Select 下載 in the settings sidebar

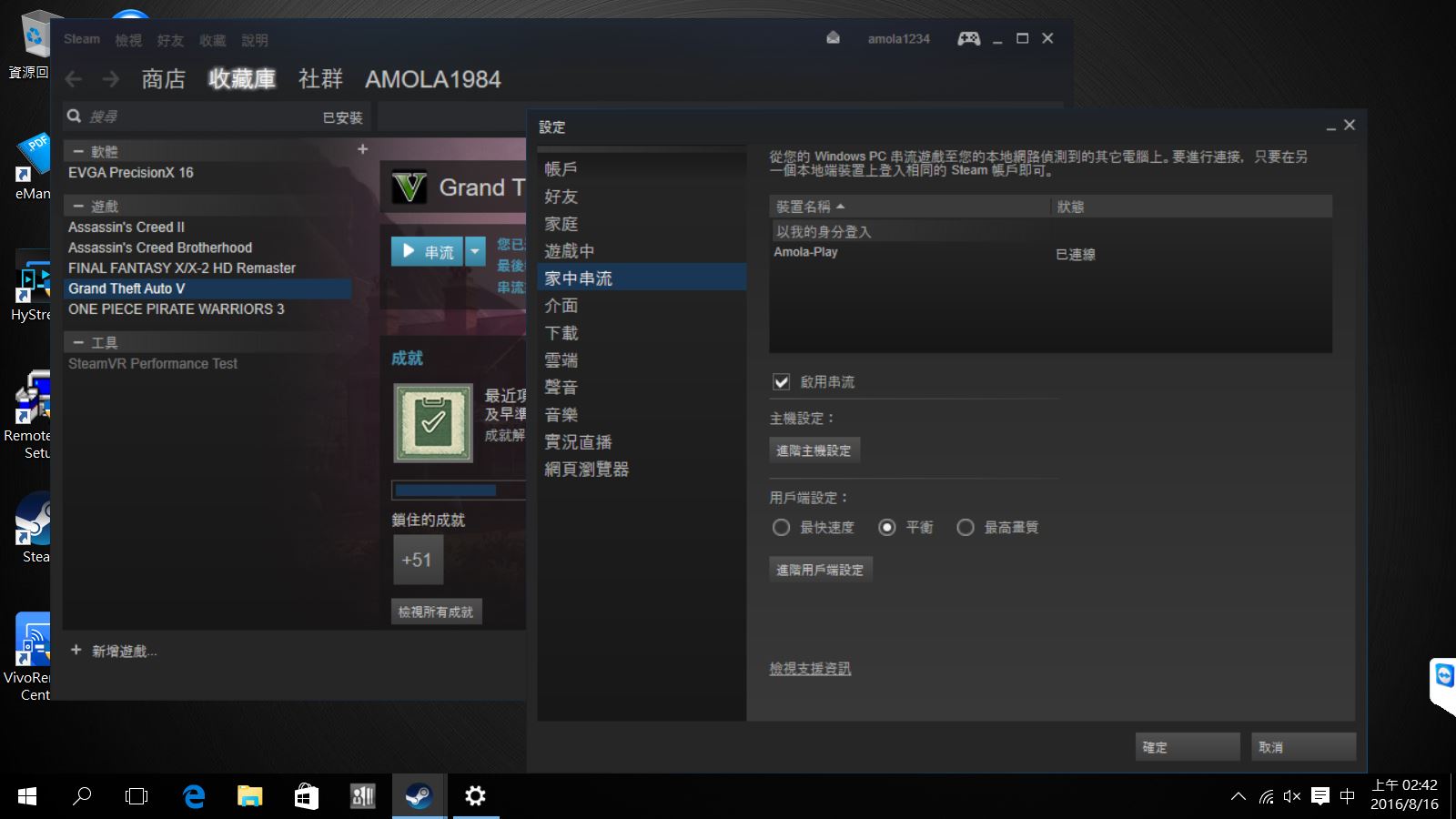642,332
